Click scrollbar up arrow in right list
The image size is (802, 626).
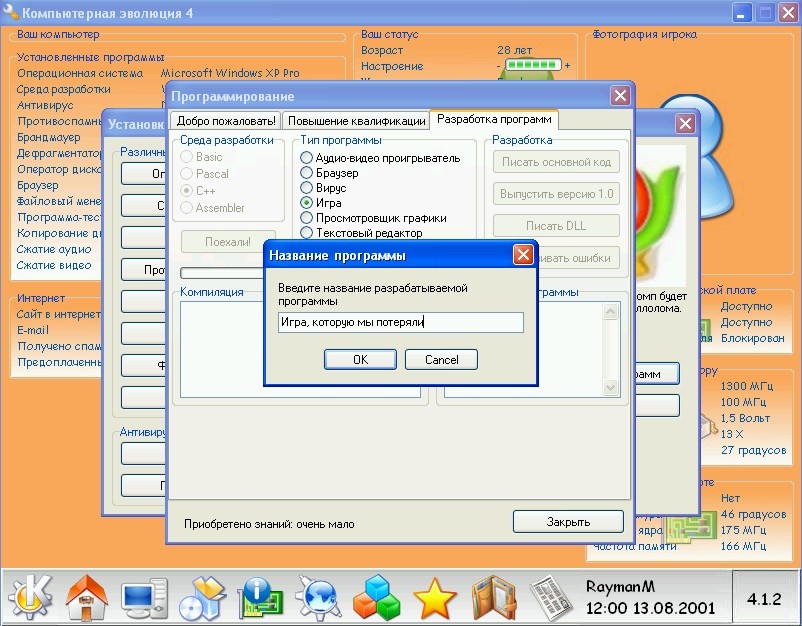click(x=610, y=311)
